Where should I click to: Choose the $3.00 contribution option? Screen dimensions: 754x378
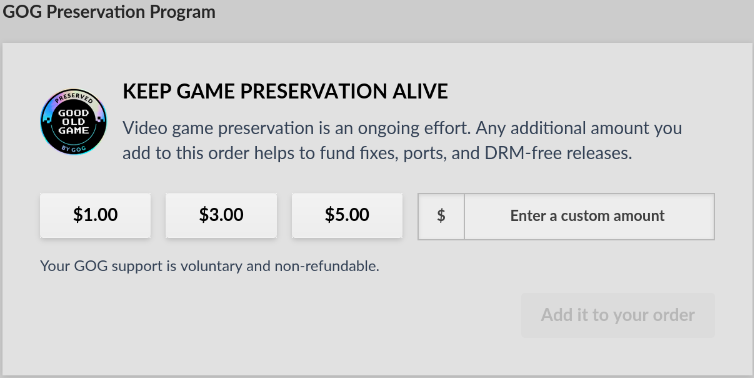click(221, 215)
